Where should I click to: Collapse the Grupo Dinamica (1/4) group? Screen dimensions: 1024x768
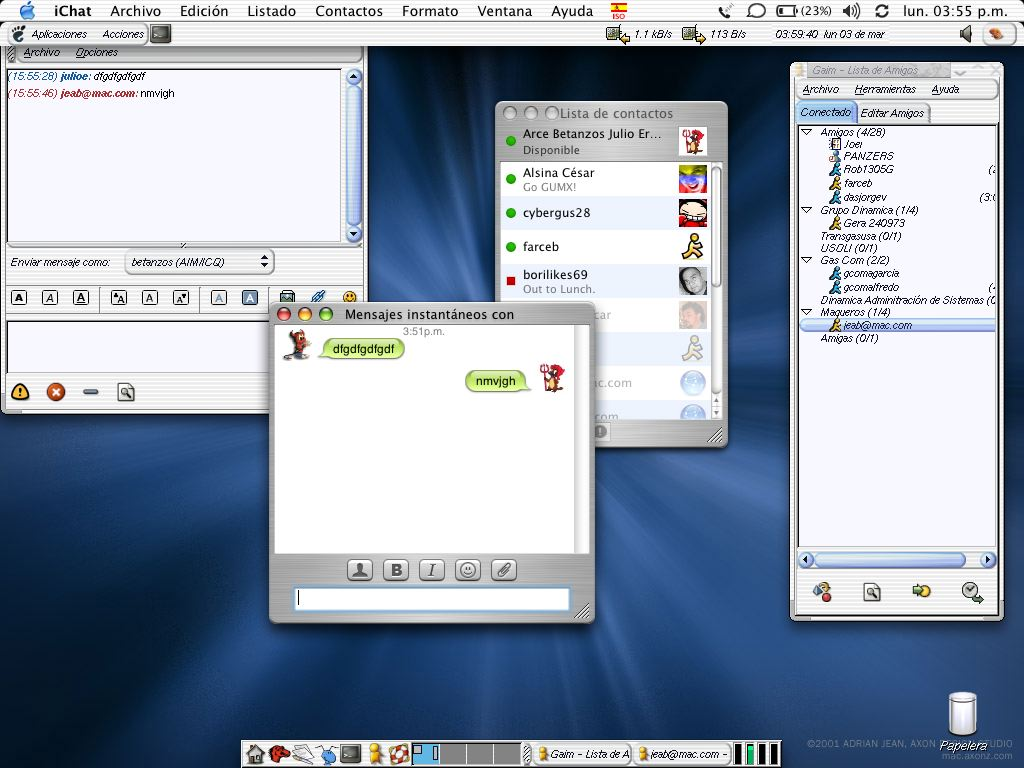click(x=807, y=210)
